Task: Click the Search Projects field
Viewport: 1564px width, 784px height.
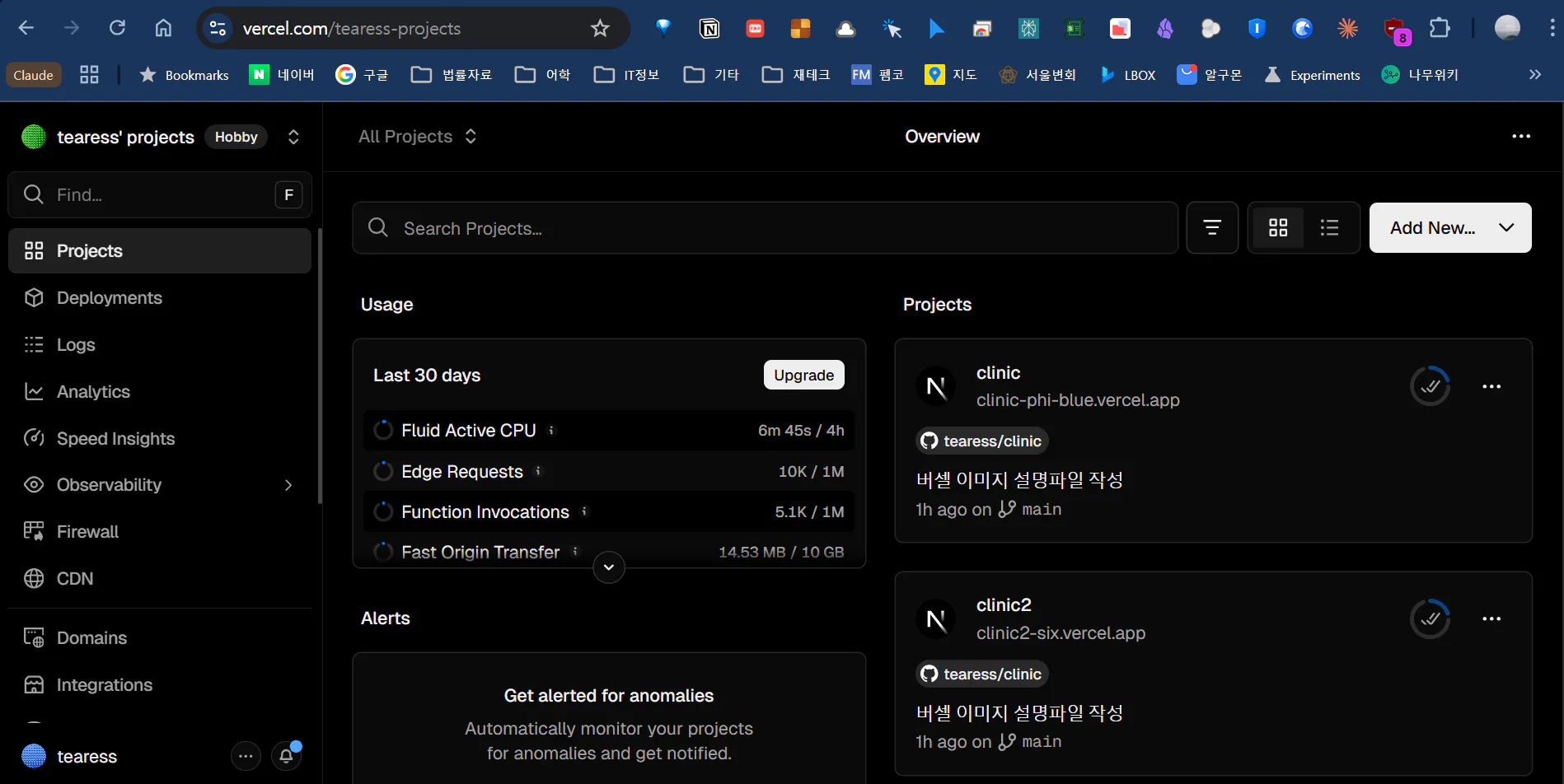Action: coord(765,228)
